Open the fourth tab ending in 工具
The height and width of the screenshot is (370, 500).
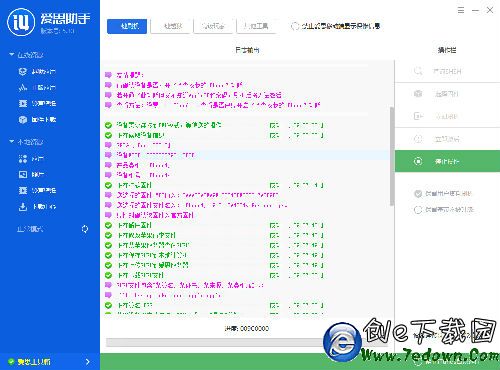coord(256,26)
